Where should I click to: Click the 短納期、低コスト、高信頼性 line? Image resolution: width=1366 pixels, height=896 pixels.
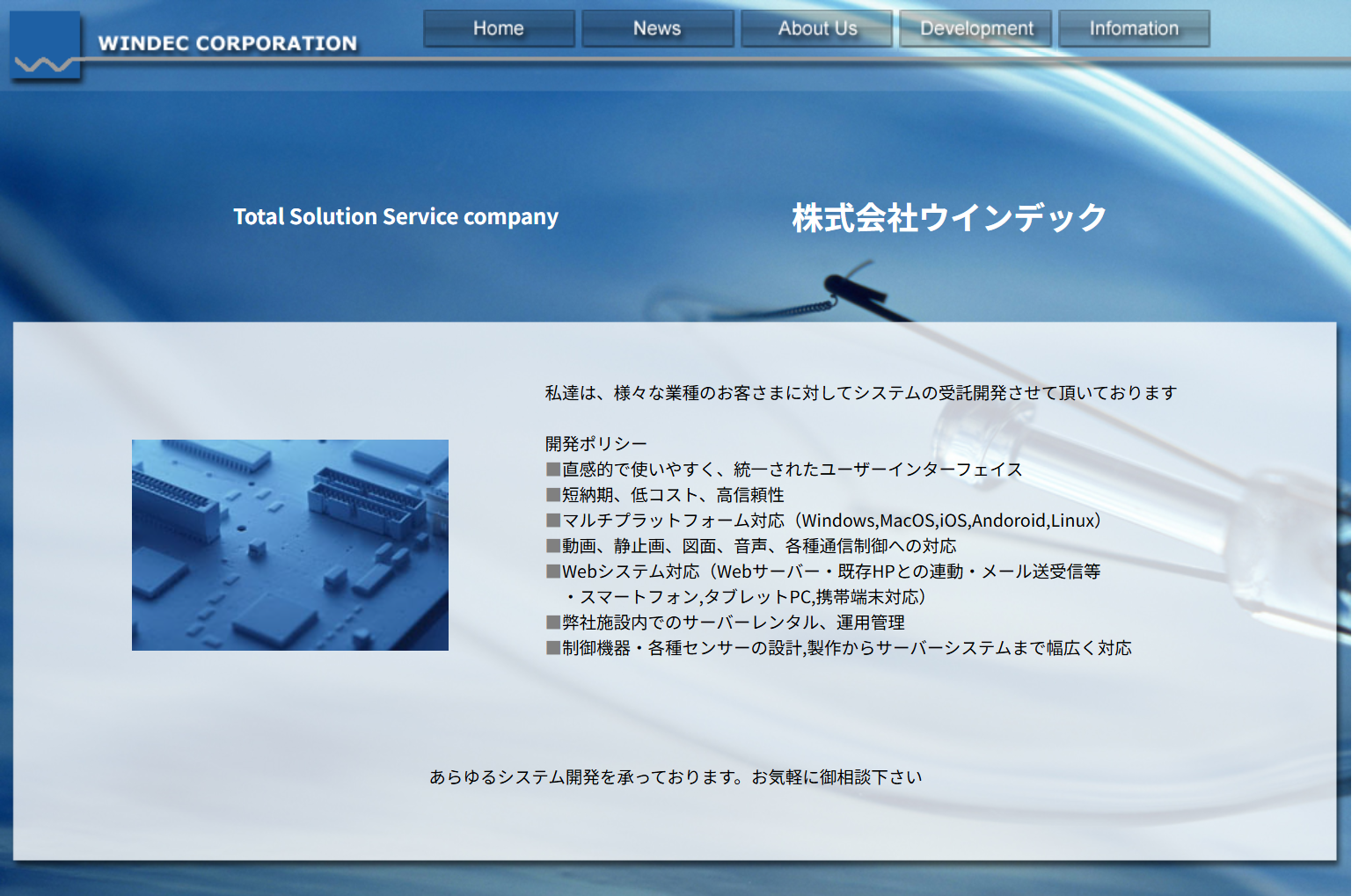[665, 495]
